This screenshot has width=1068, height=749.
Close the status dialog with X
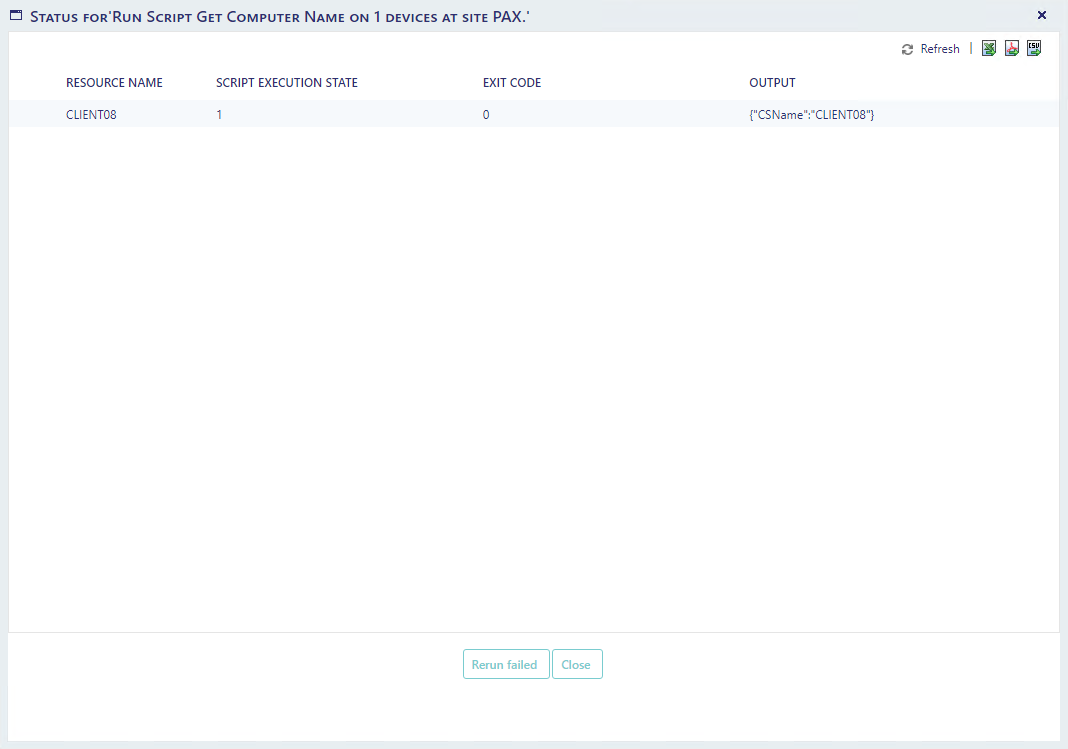click(1042, 15)
